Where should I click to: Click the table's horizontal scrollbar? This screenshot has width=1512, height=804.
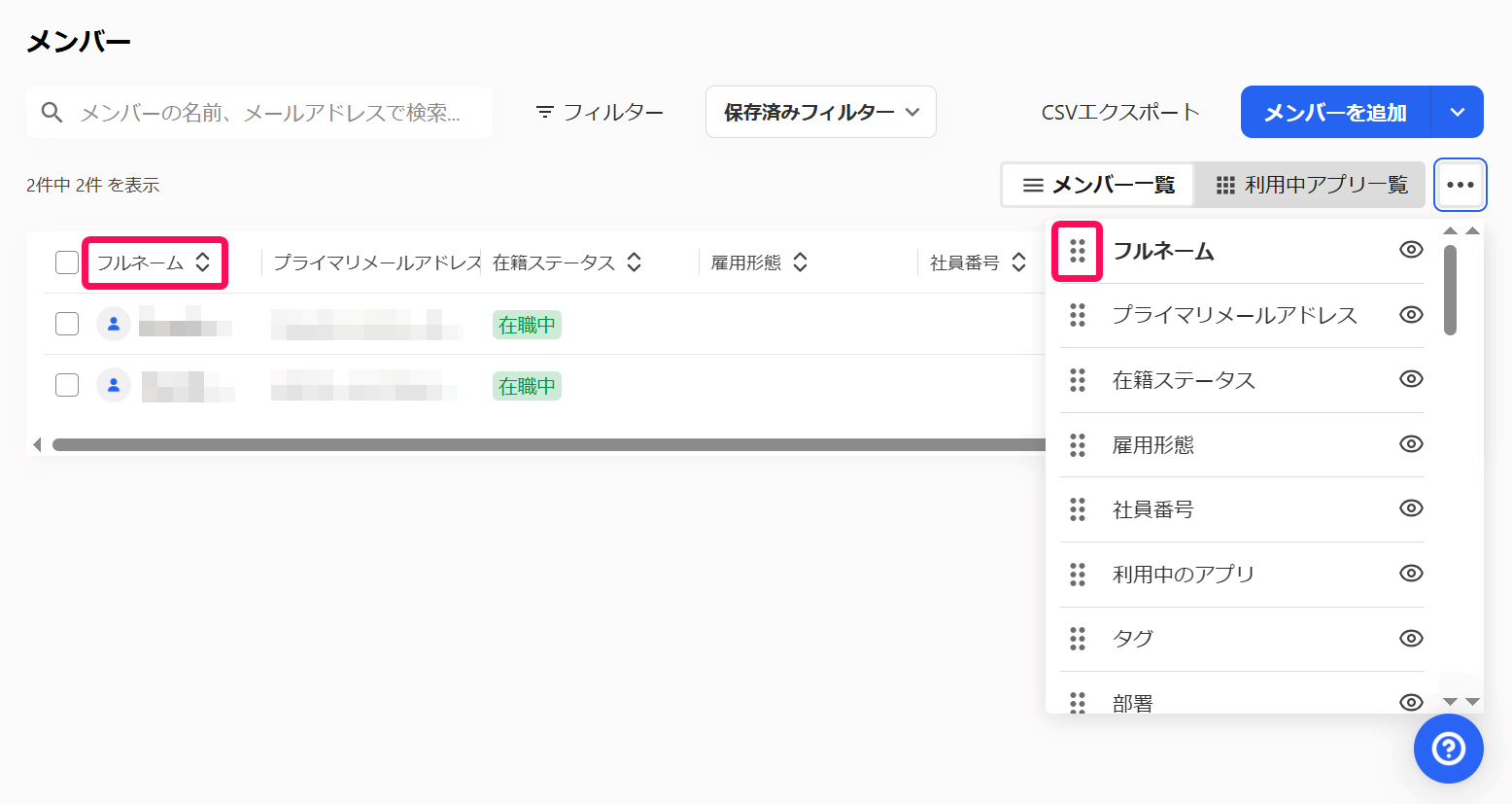coord(549,444)
